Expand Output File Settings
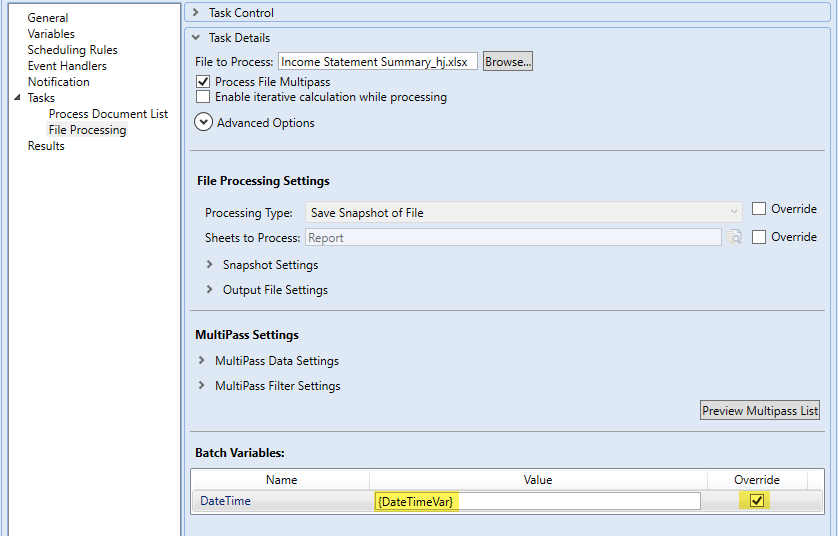Screen dimensions: 838x536 click(x=210, y=290)
